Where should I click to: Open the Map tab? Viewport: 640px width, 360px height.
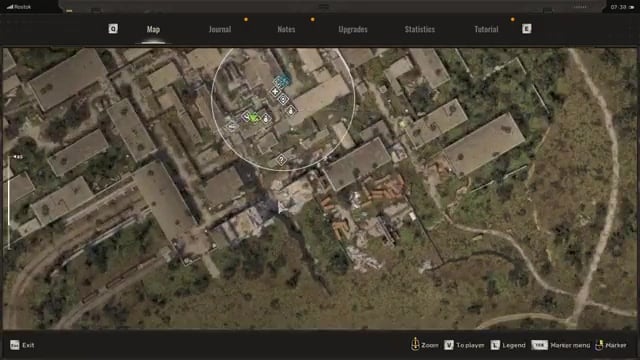click(153, 29)
